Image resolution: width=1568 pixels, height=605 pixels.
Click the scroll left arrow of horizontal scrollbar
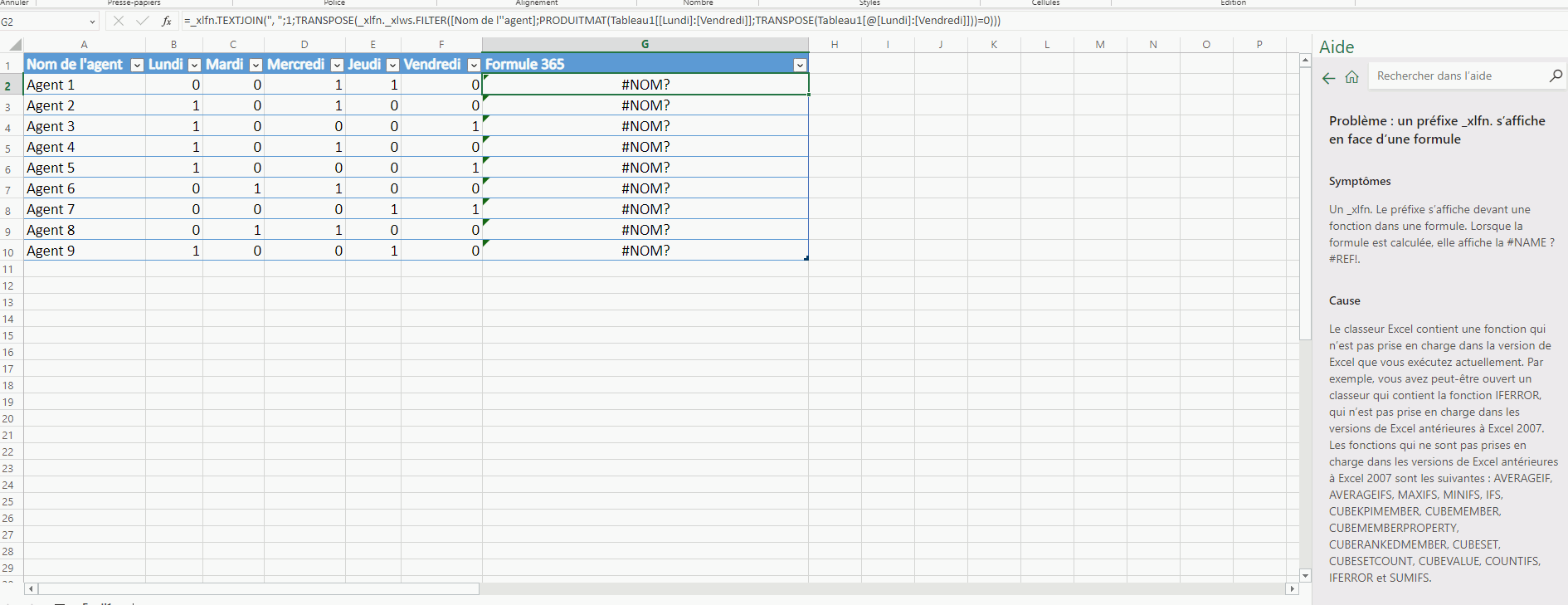32,588
